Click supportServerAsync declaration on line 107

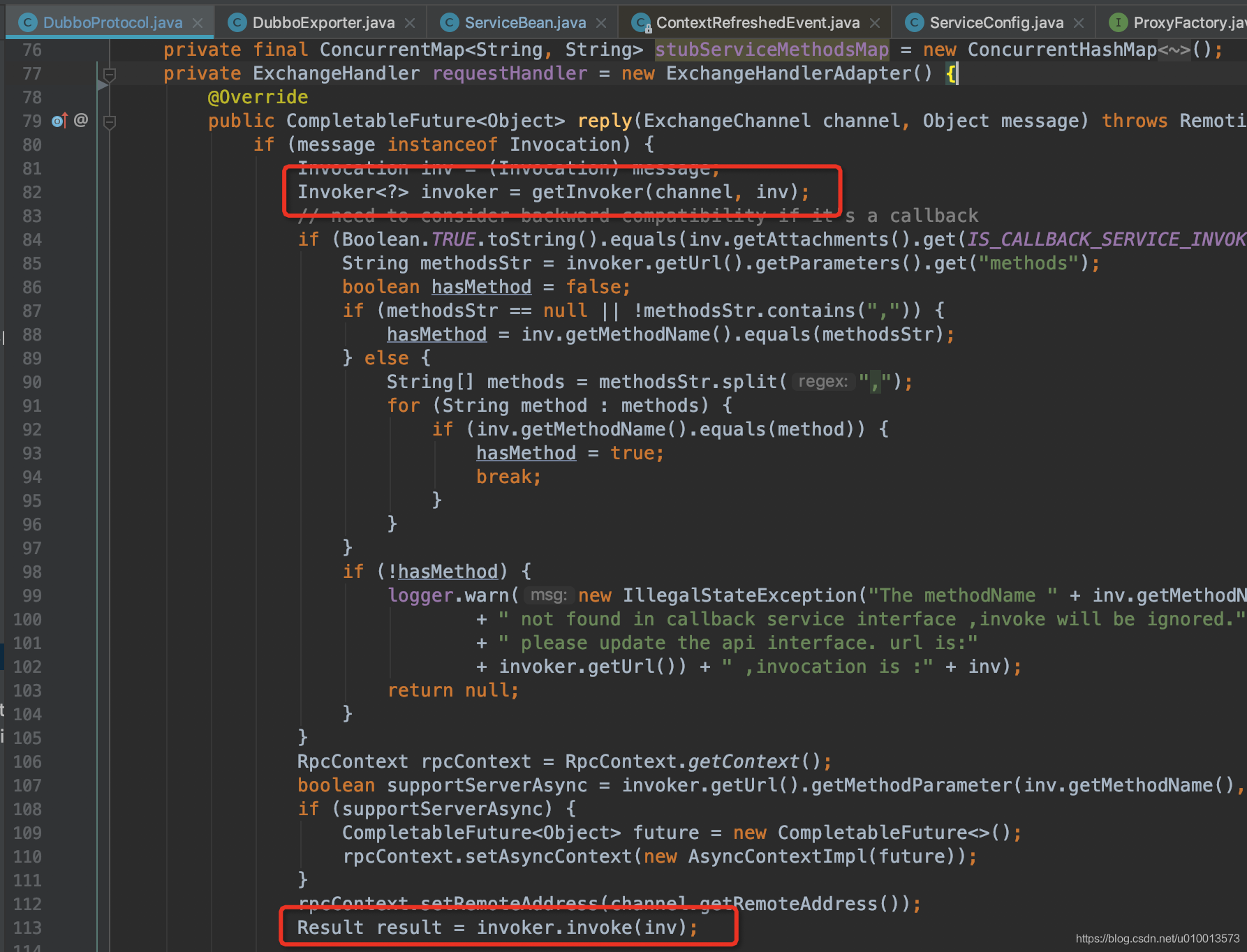click(x=487, y=785)
